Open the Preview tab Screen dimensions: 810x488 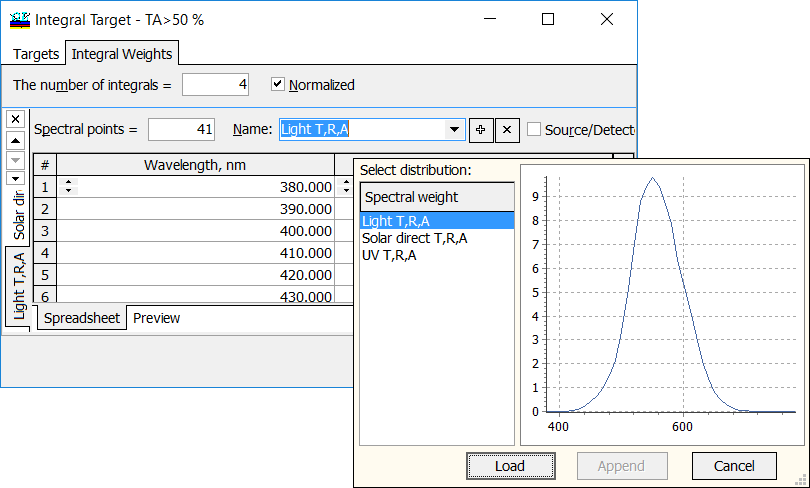click(x=157, y=318)
